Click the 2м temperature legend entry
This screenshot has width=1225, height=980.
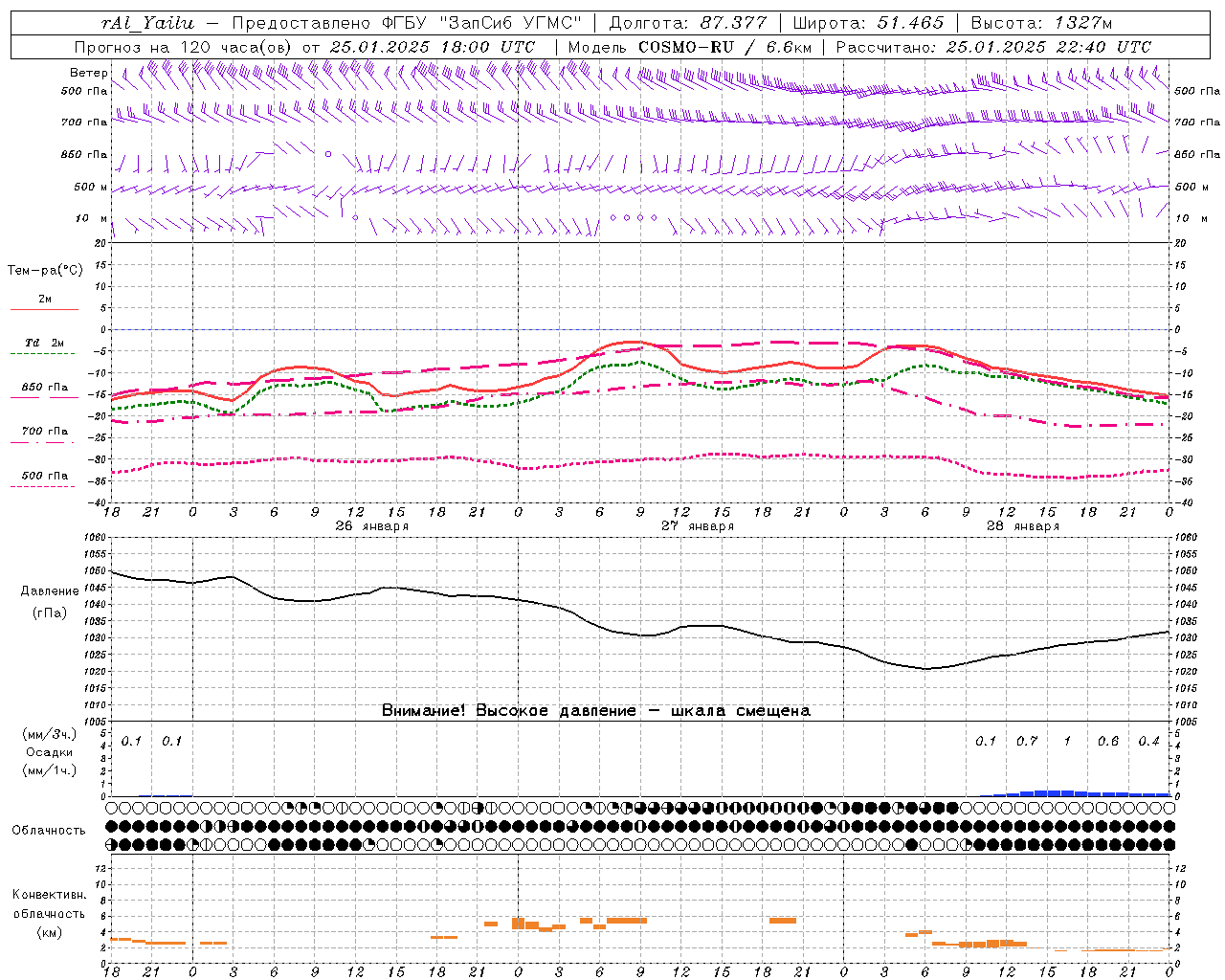click(44, 300)
